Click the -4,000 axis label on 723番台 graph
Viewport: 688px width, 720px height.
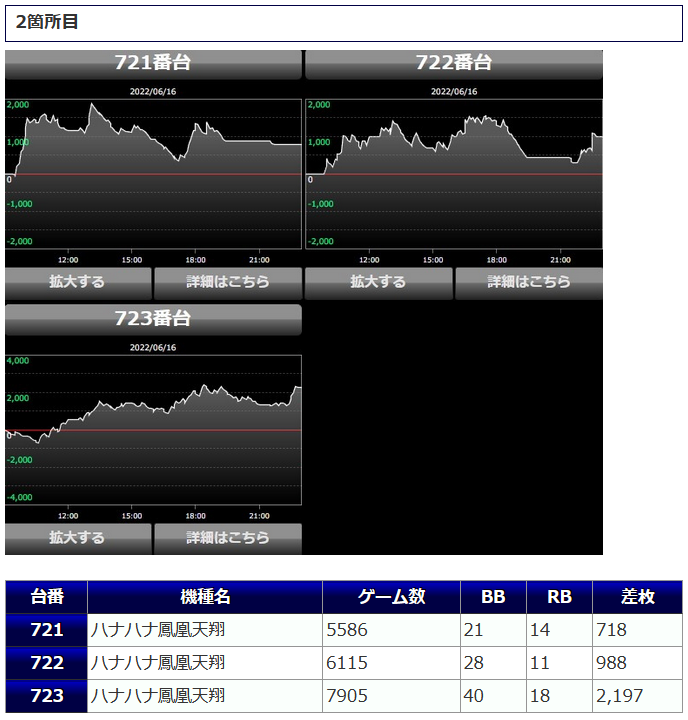19,497
